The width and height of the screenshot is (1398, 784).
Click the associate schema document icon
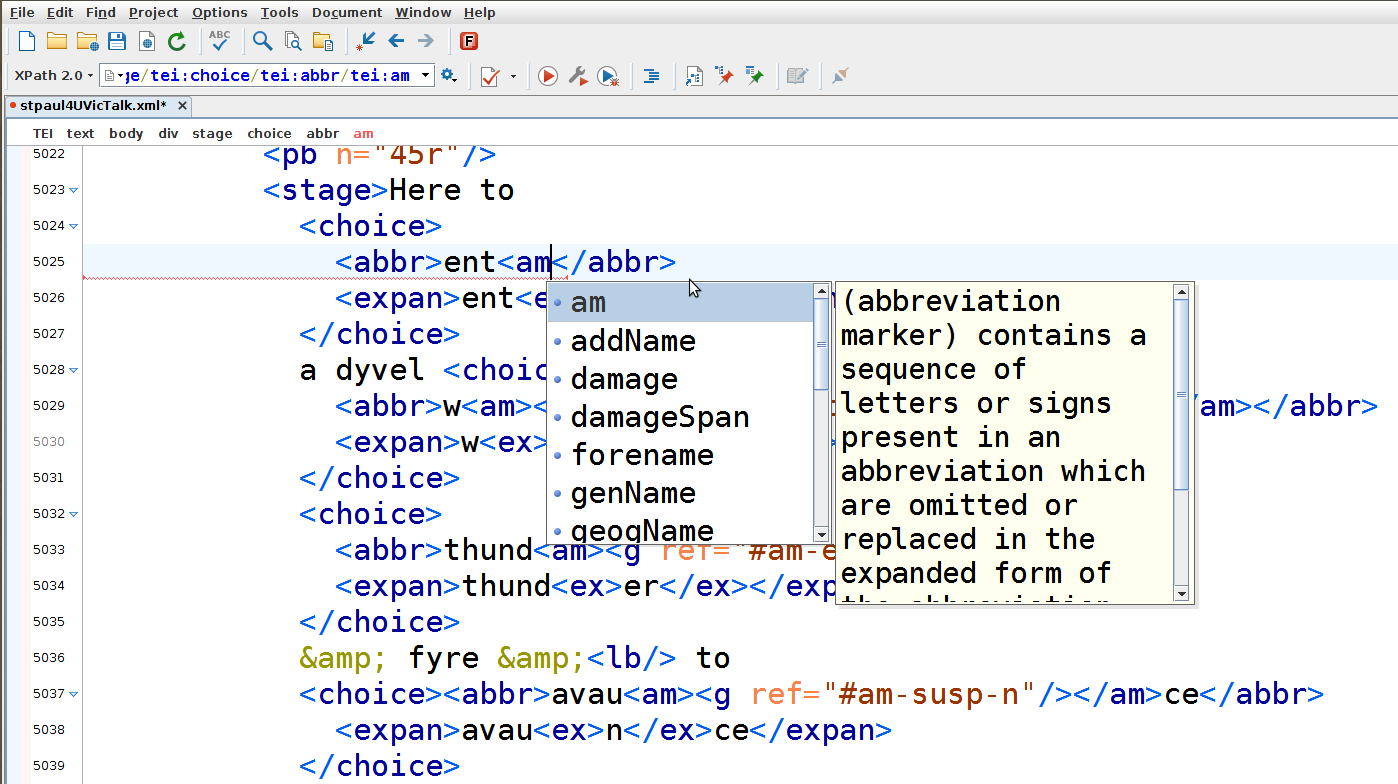(x=694, y=76)
